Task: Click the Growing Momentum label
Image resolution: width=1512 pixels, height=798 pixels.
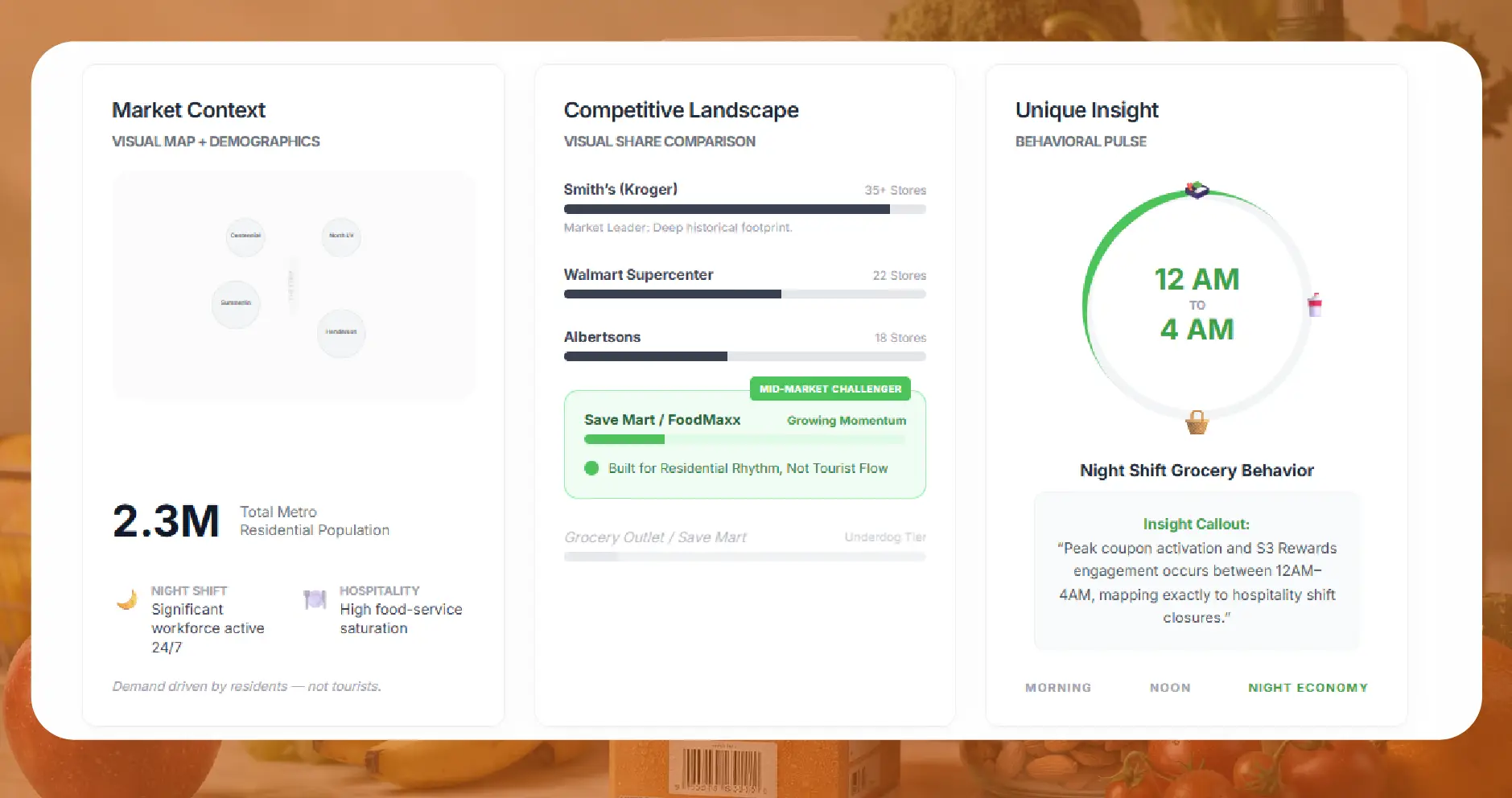Action: coord(846,421)
